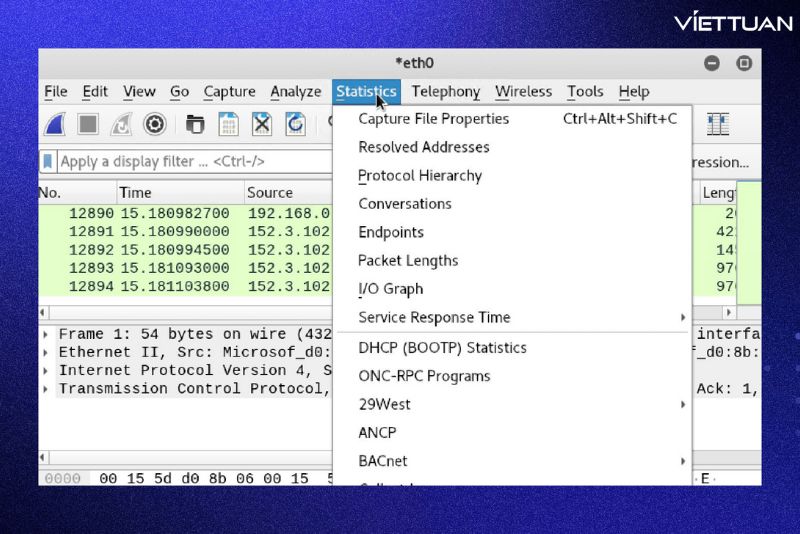Select packet row 12894
This screenshot has width=800, height=534.
pyautogui.click(x=185, y=287)
